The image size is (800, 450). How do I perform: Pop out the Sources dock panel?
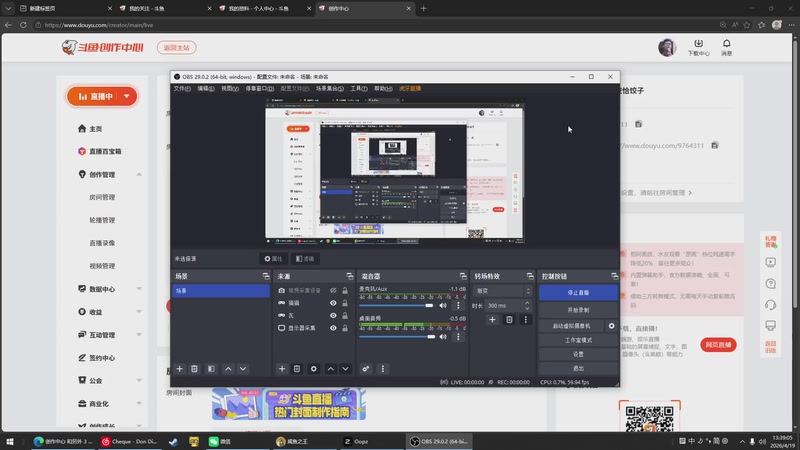tap(349, 276)
